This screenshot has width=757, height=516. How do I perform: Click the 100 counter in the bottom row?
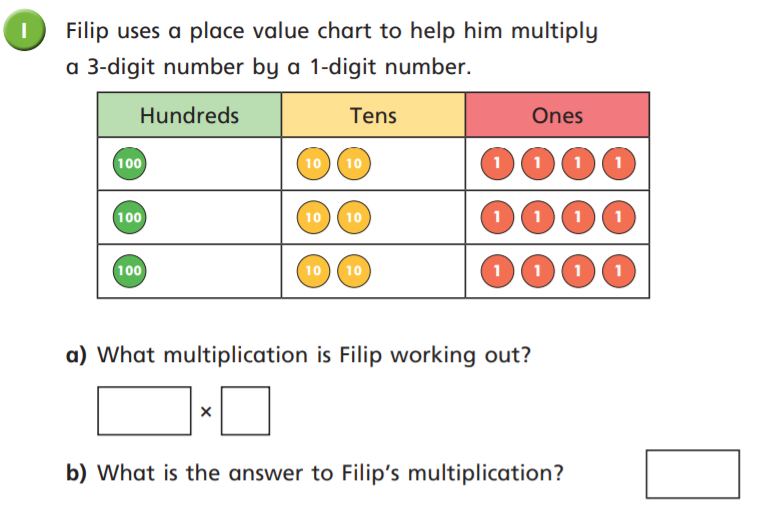point(129,270)
